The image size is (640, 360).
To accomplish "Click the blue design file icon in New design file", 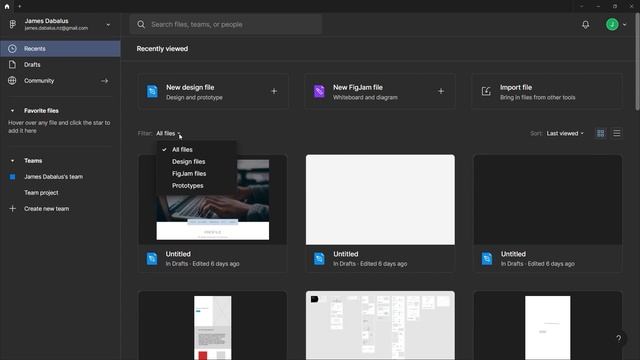I will pyautogui.click(x=152, y=91).
